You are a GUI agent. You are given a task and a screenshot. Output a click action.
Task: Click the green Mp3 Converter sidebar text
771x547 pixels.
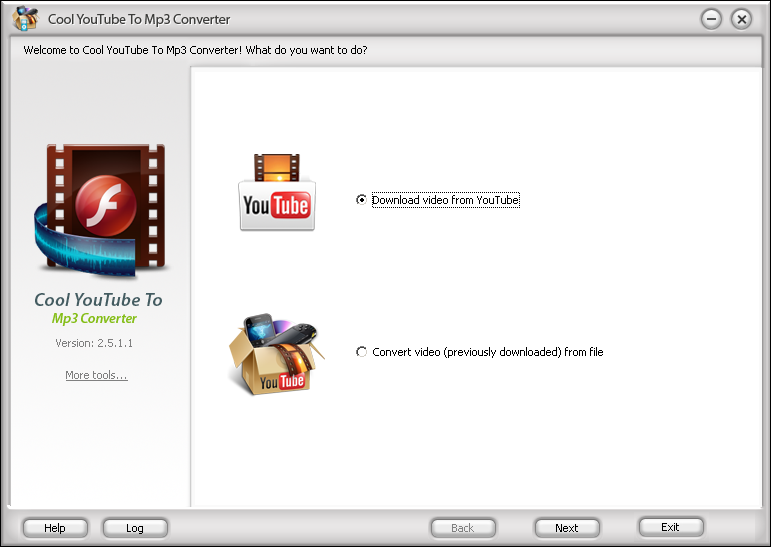click(x=94, y=318)
